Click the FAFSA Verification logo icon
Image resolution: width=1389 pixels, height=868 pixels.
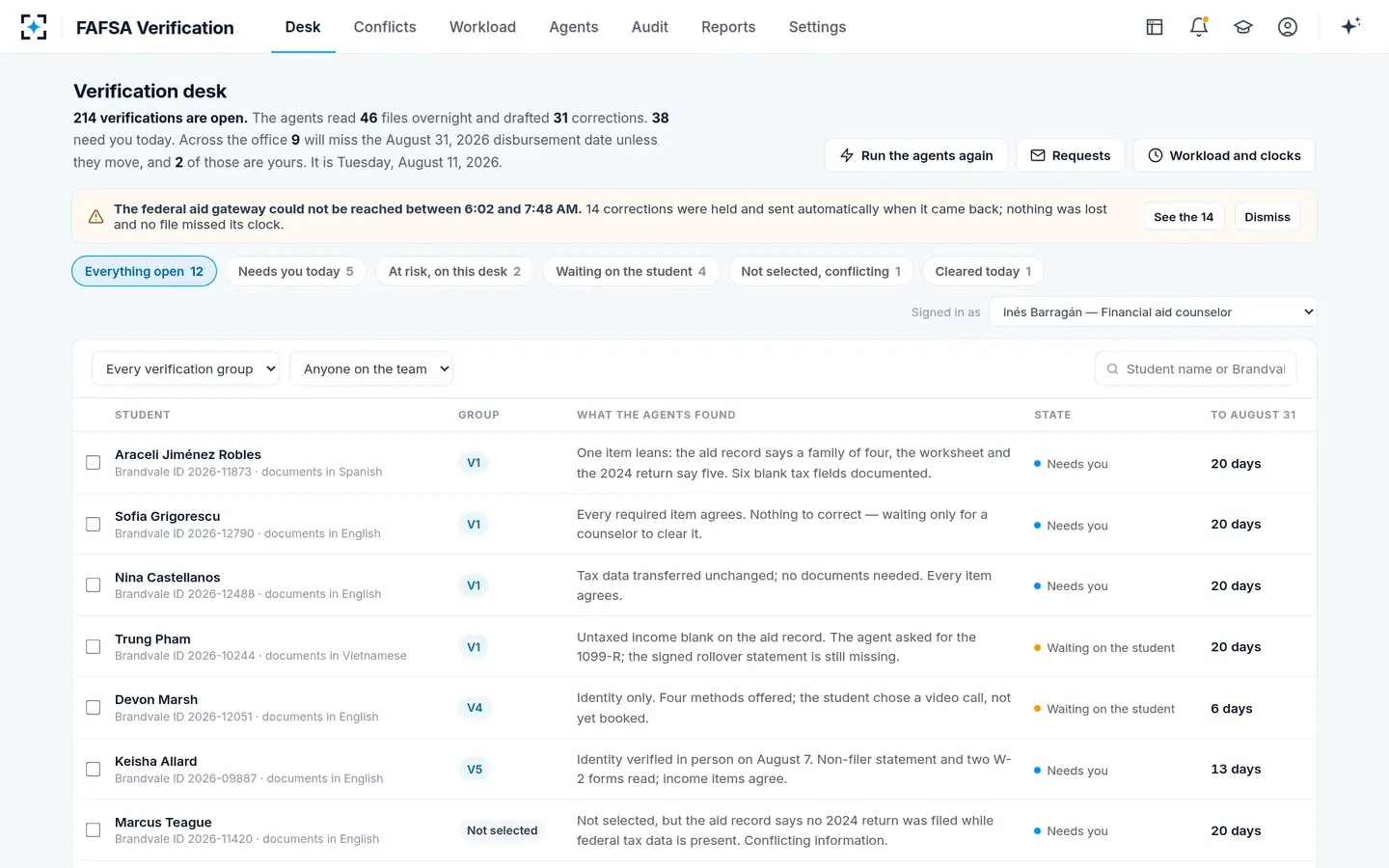[34, 27]
